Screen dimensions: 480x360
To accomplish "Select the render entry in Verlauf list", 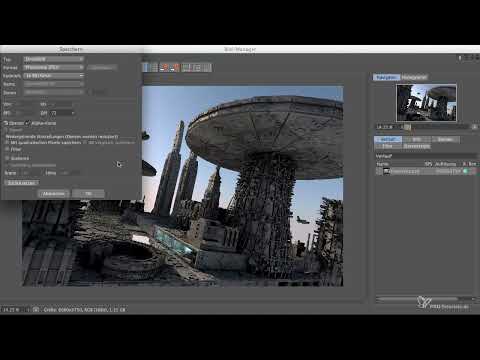I will [x=427, y=171].
